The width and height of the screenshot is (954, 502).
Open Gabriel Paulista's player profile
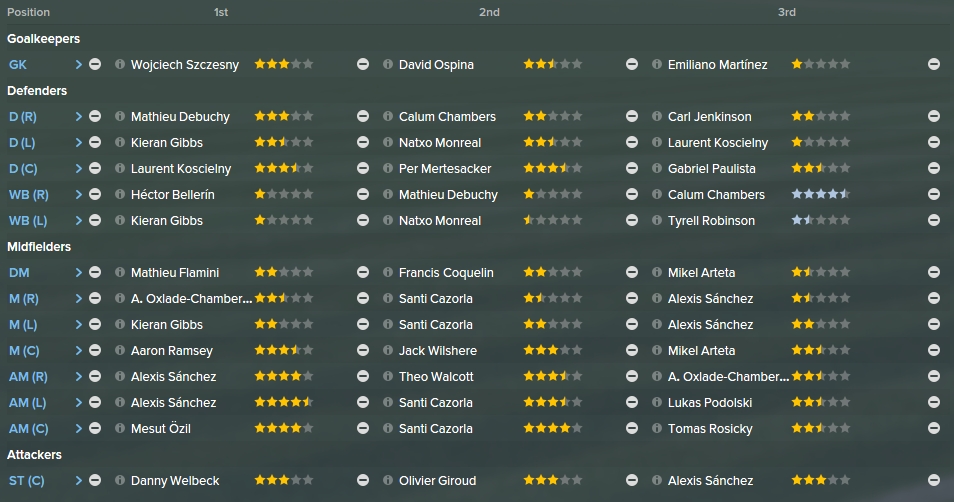(x=711, y=169)
